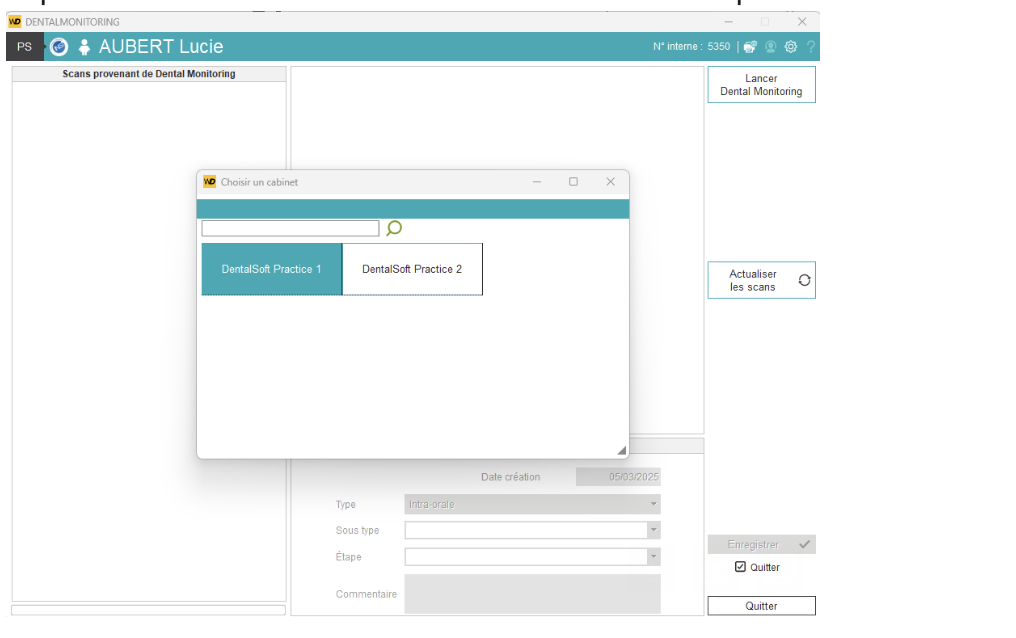Open the Étape dropdown
The height and width of the screenshot is (638, 1016).
coord(533,556)
